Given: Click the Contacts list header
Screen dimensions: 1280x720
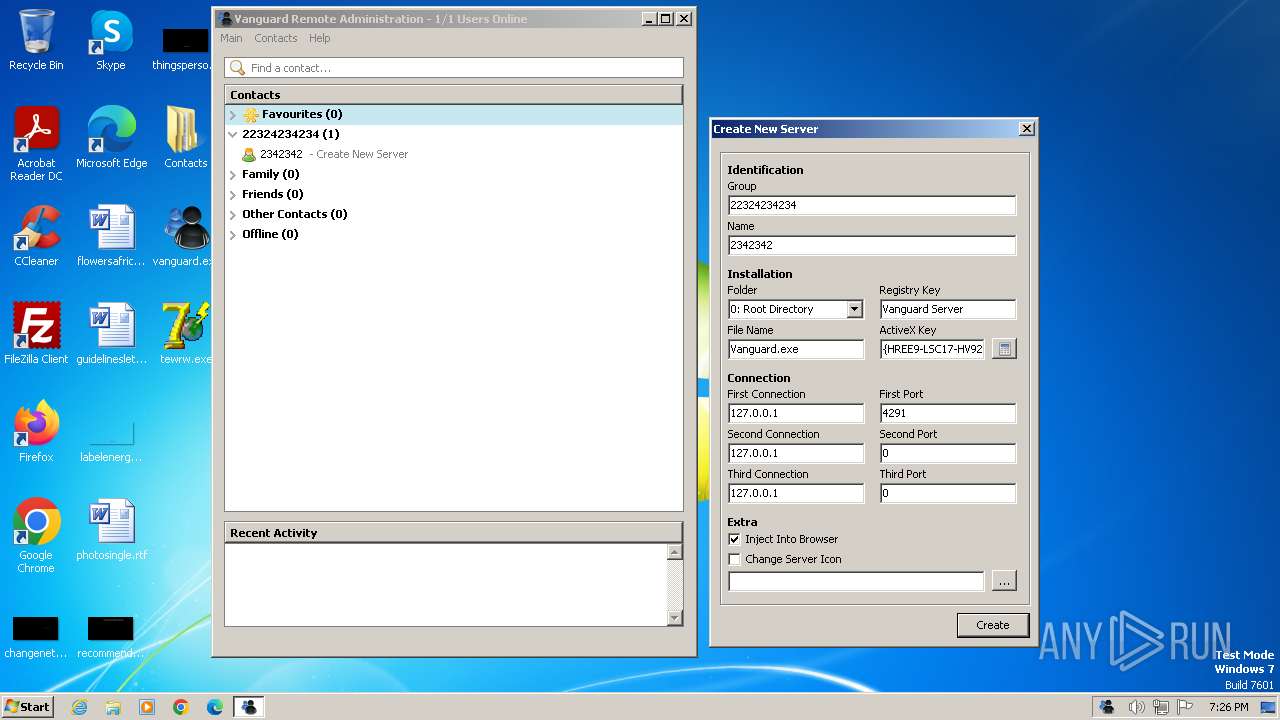Looking at the screenshot, I should [454, 95].
